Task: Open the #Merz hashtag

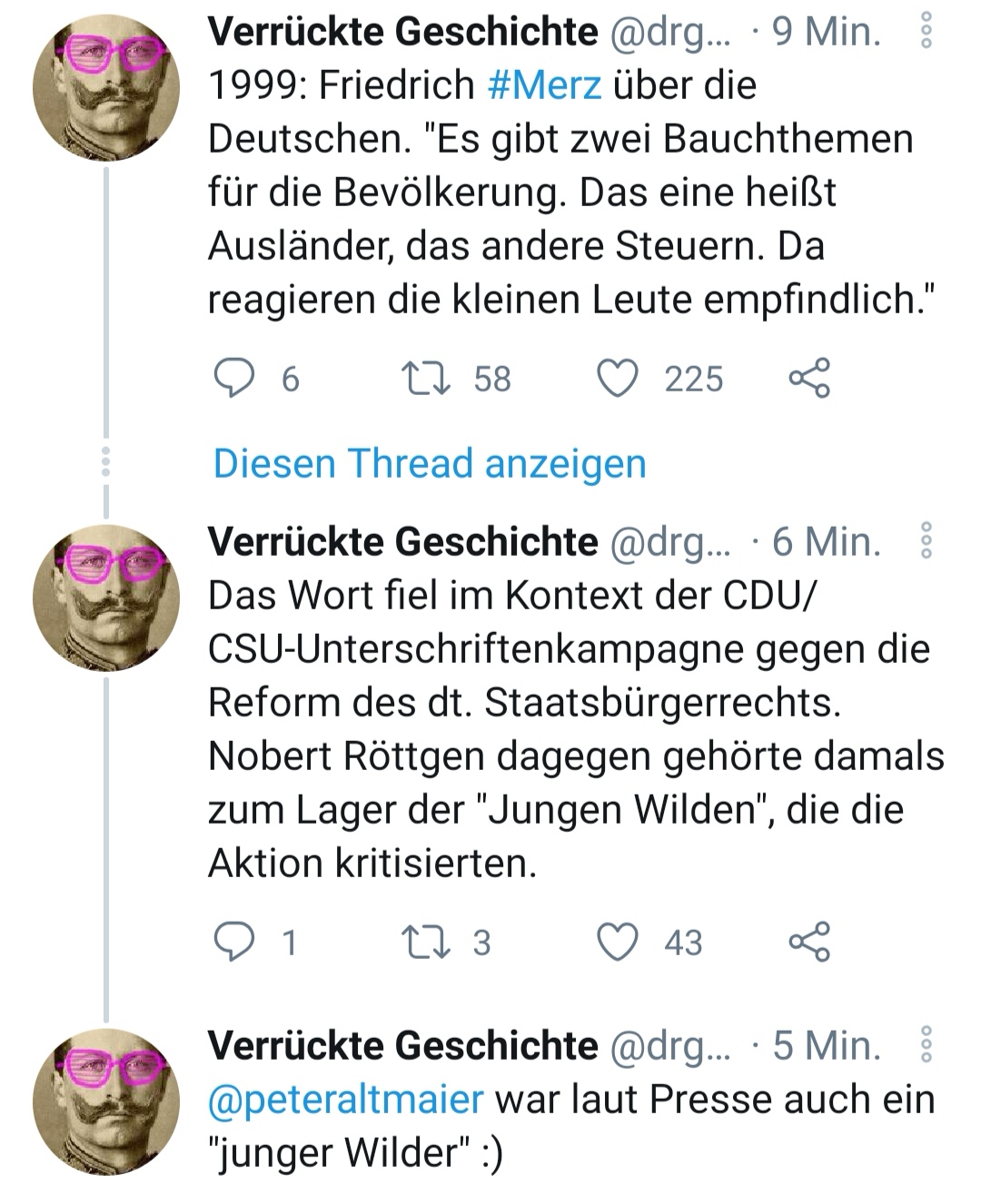Action: 544,85
